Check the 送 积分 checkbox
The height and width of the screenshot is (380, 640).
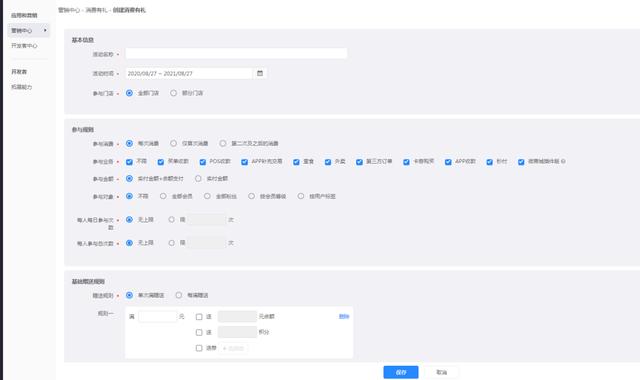tap(199, 333)
